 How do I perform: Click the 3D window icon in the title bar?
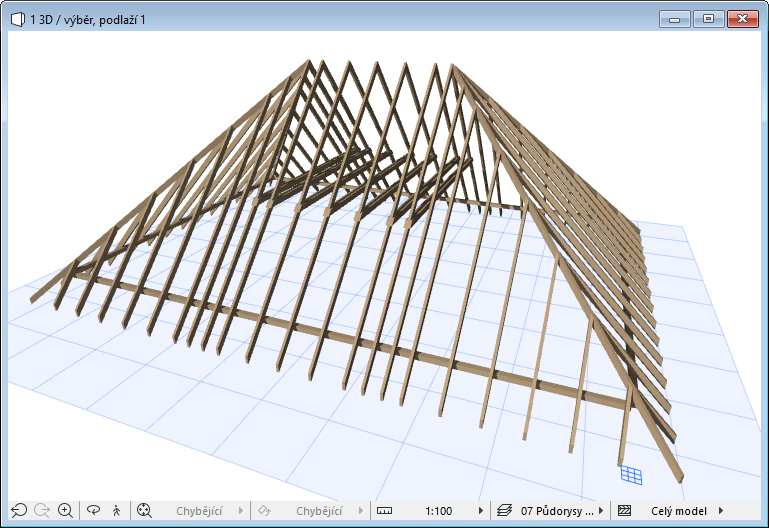coord(18,20)
